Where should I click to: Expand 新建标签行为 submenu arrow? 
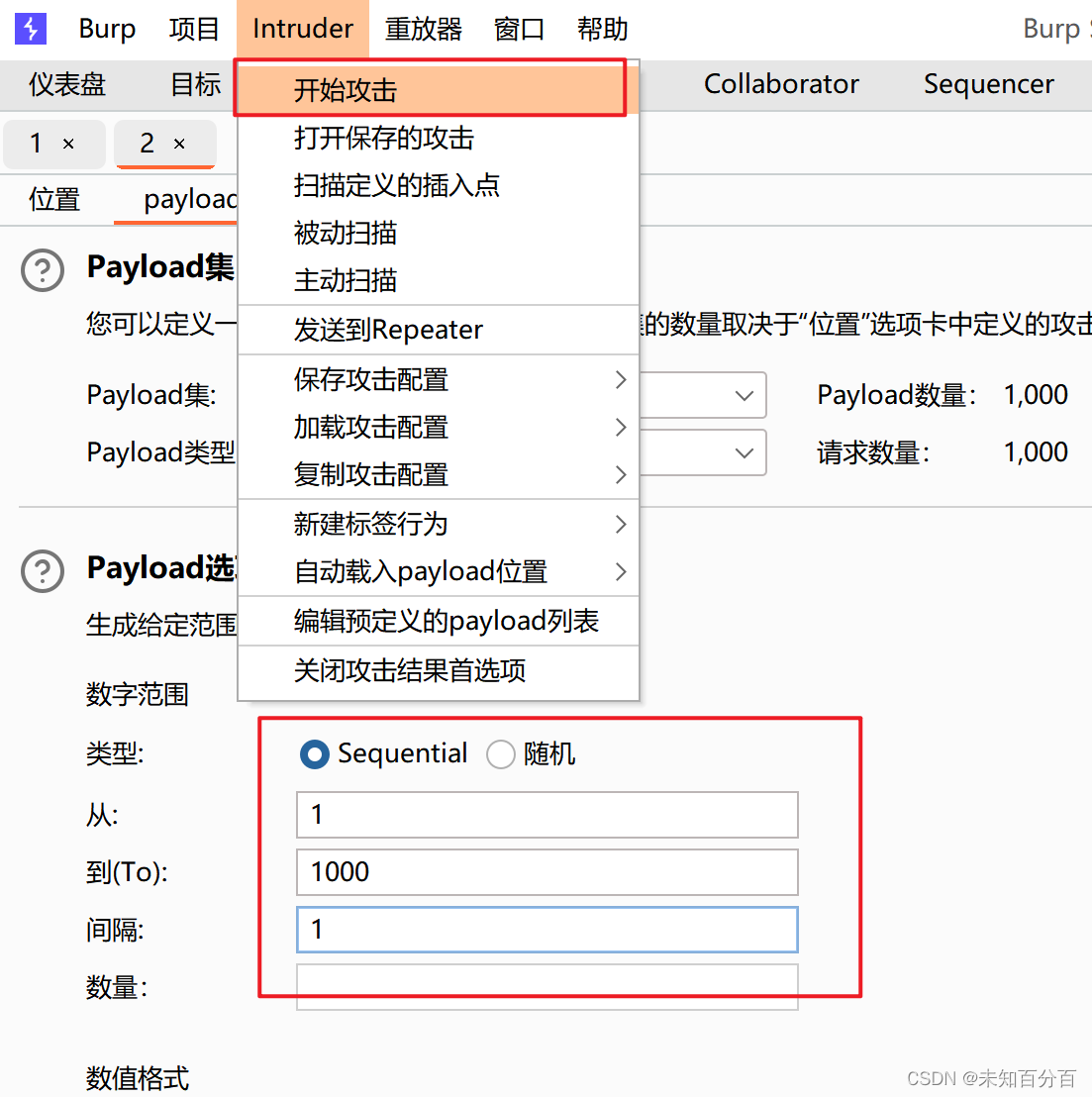coord(621,524)
